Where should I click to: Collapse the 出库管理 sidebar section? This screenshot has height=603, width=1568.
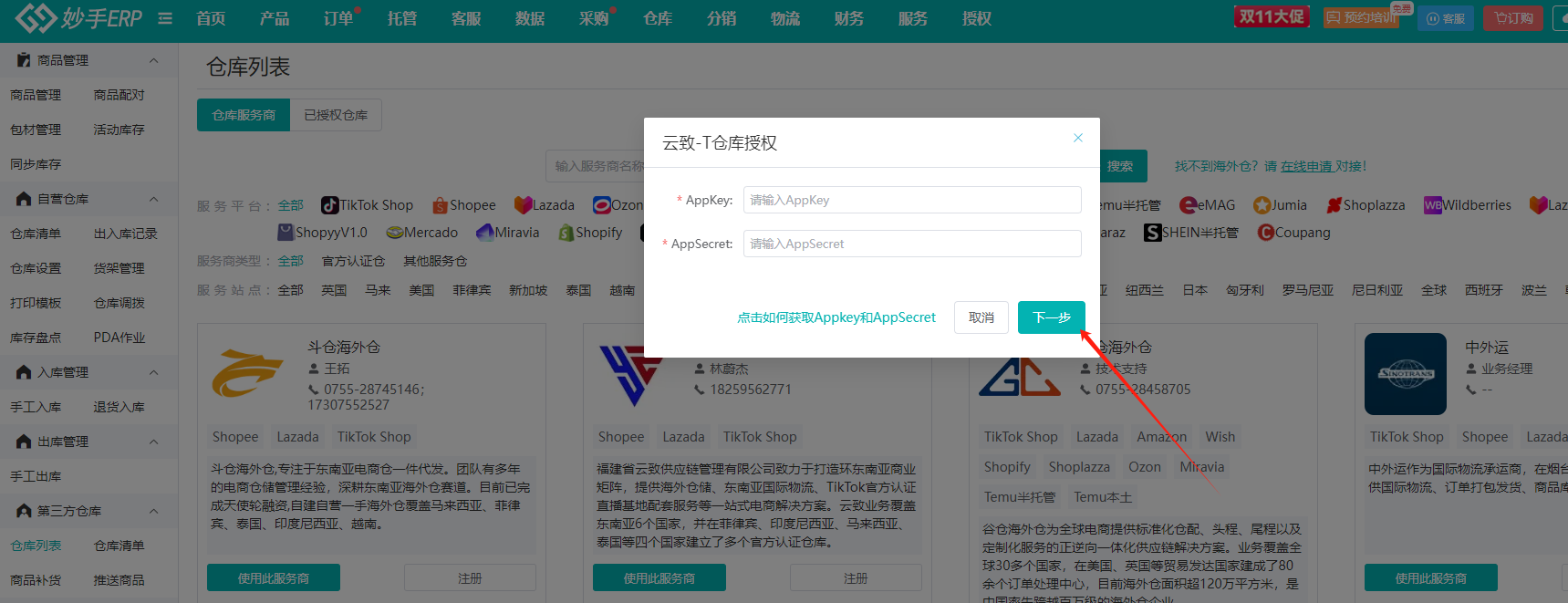click(153, 442)
